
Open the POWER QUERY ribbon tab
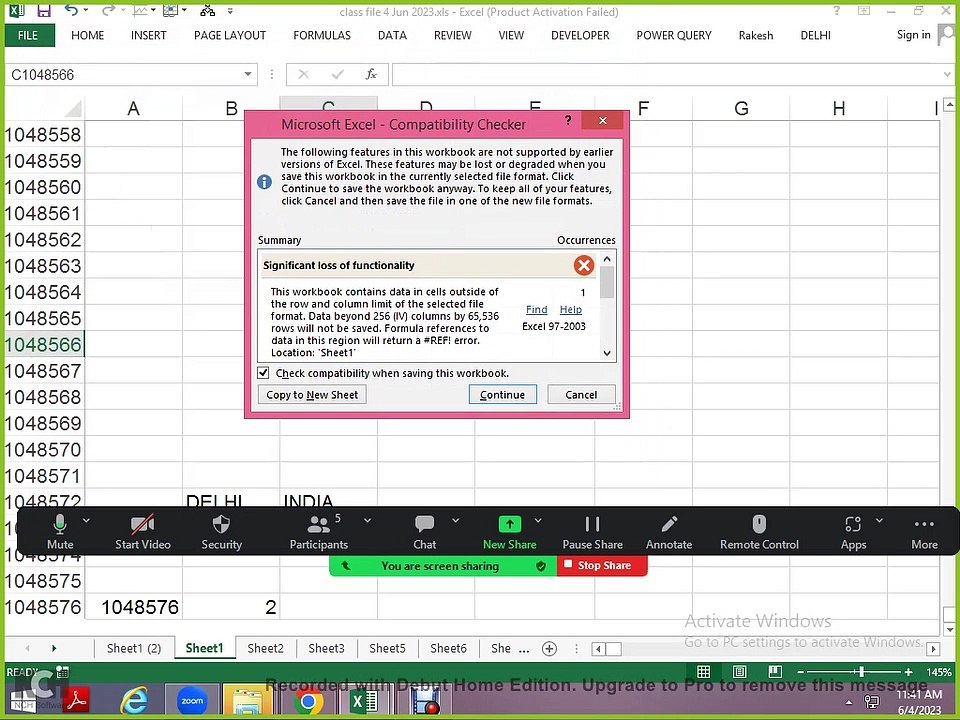click(673, 36)
